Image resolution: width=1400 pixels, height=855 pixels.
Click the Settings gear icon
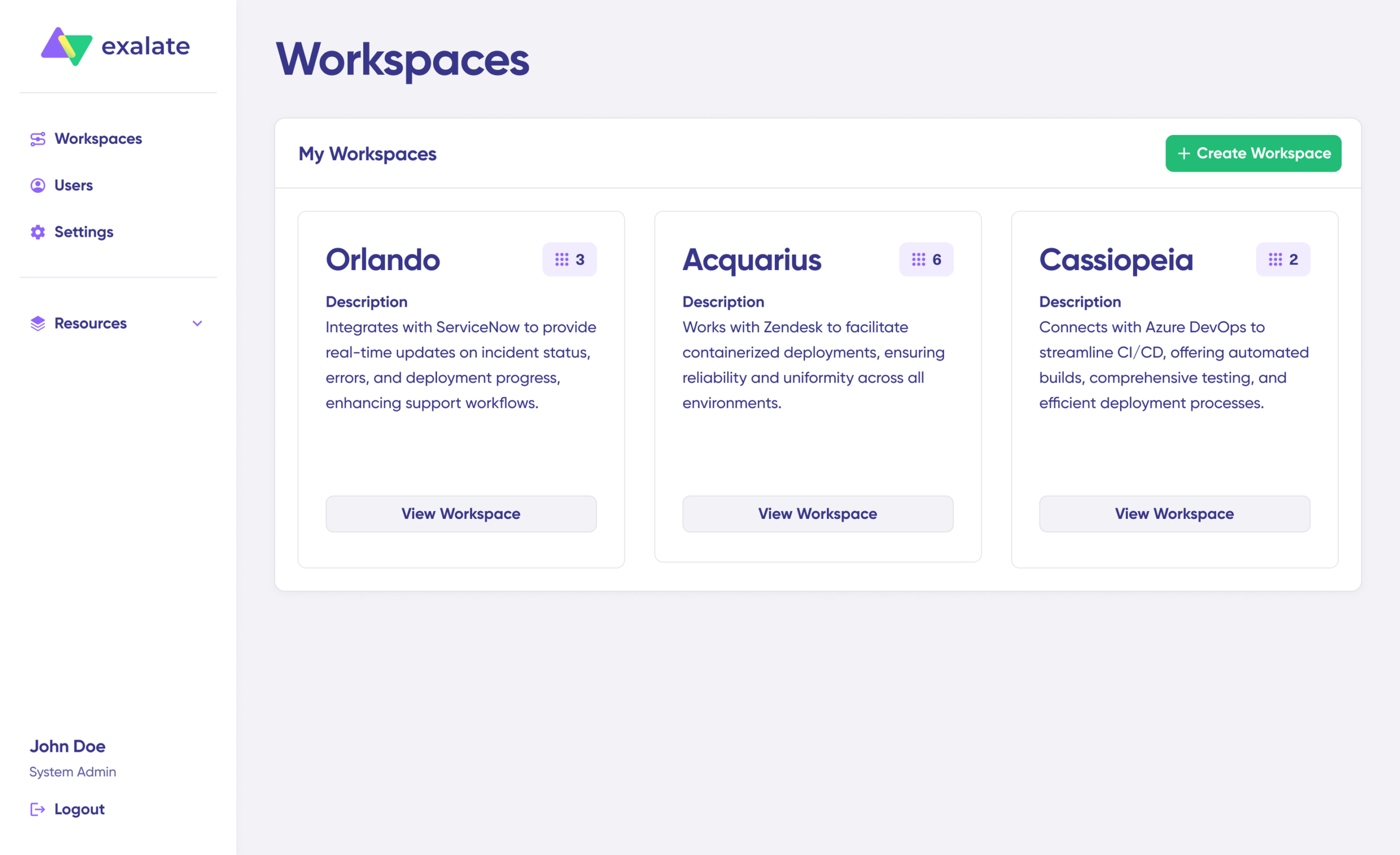coord(37,231)
